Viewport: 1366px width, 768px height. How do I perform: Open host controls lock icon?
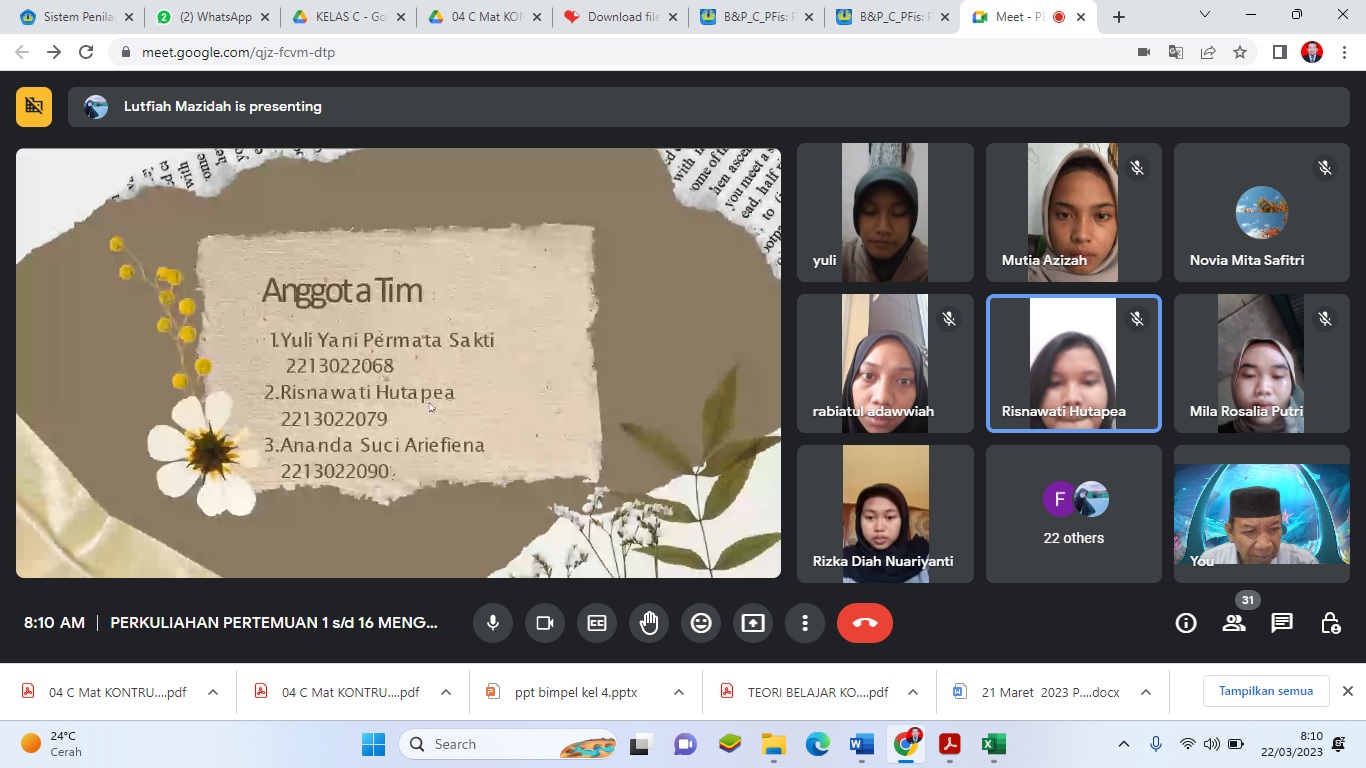click(1330, 623)
